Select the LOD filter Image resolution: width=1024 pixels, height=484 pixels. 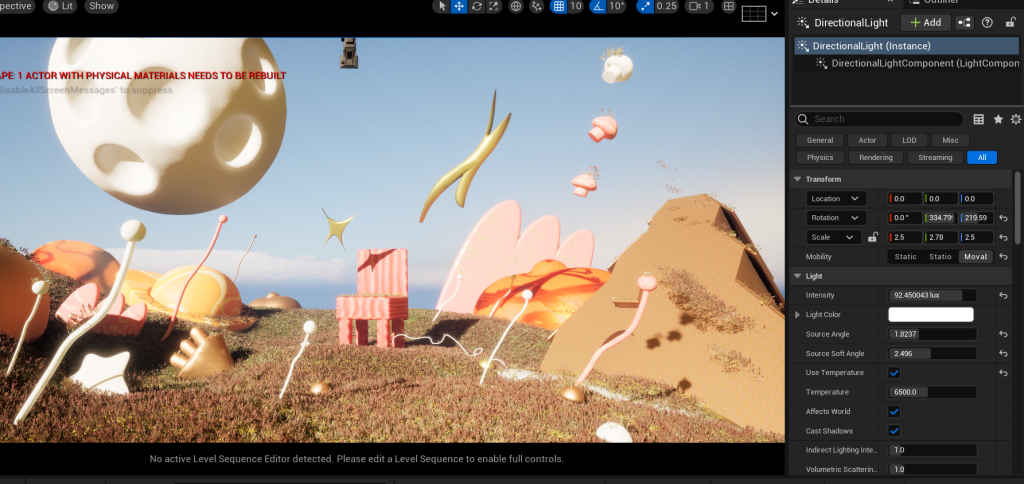909,140
